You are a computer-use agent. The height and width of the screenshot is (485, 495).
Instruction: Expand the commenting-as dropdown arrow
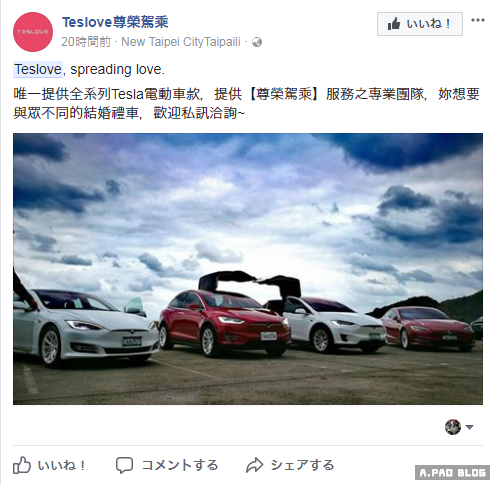(469, 427)
